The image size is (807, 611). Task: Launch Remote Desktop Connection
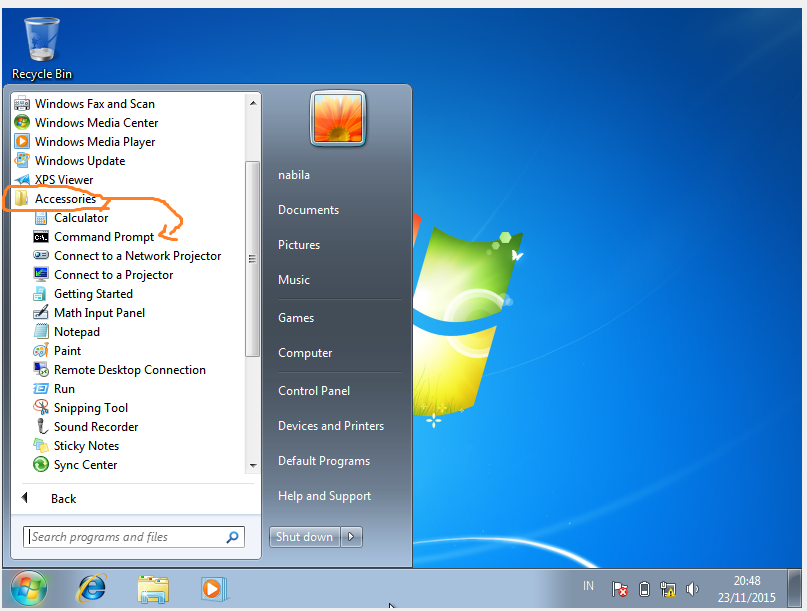pyautogui.click(x=129, y=369)
